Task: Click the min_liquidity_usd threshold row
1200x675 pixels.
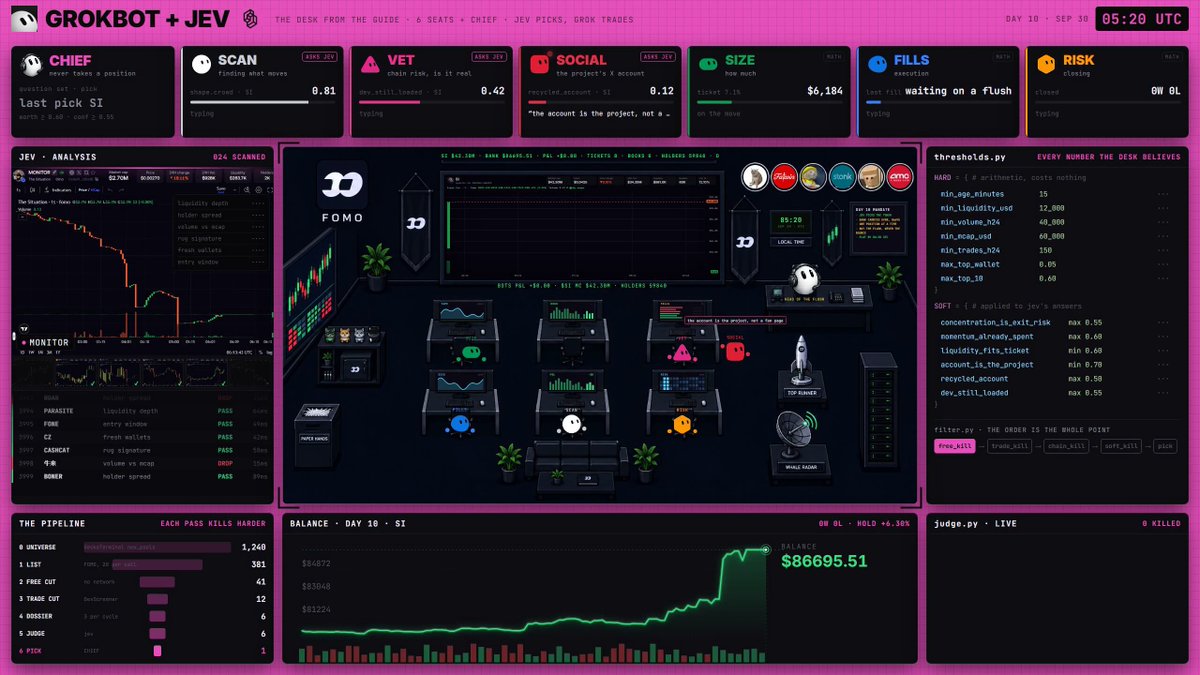Action: coord(1054,208)
